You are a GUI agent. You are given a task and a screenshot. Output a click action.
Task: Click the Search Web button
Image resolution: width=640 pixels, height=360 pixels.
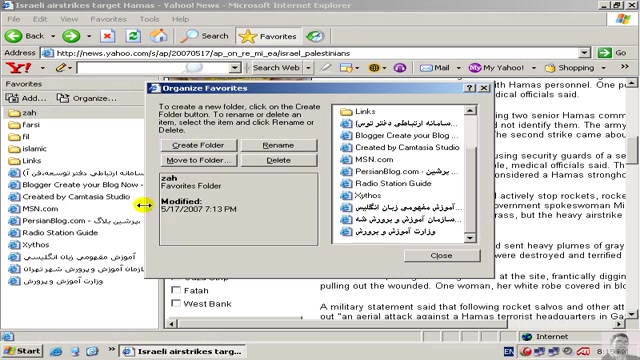point(276,67)
